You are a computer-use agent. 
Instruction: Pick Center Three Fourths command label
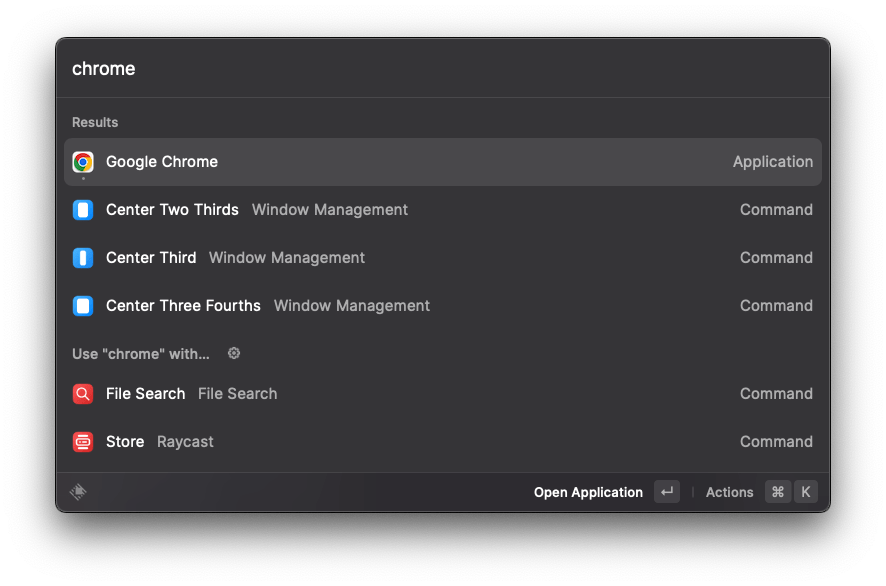pos(183,306)
